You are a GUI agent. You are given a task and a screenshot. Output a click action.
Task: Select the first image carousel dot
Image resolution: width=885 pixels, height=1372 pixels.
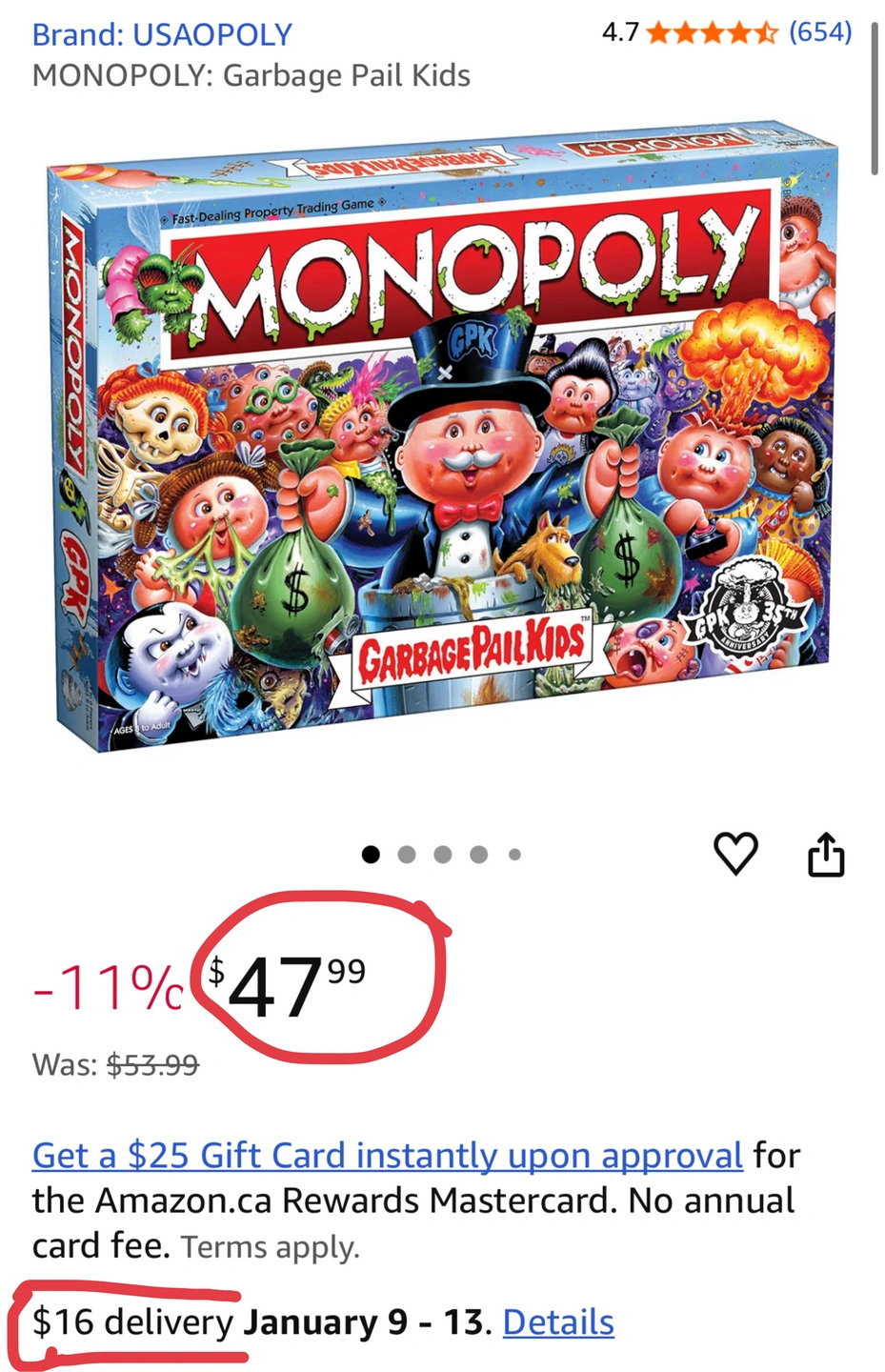(371, 855)
